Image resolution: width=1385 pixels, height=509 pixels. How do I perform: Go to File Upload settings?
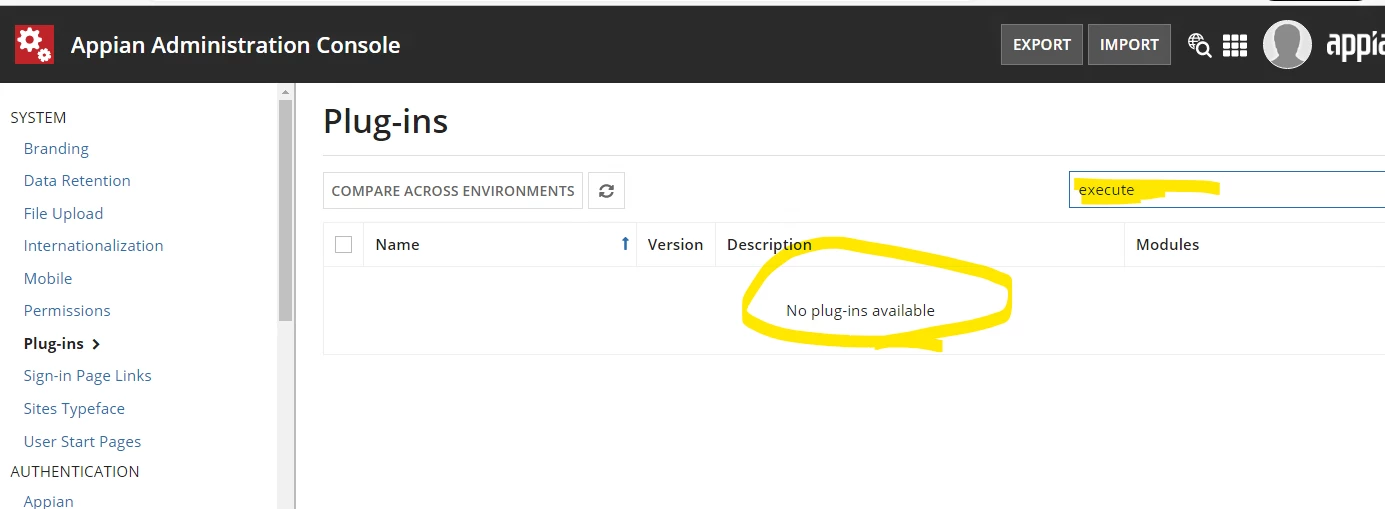pyautogui.click(x=63, y=213)
